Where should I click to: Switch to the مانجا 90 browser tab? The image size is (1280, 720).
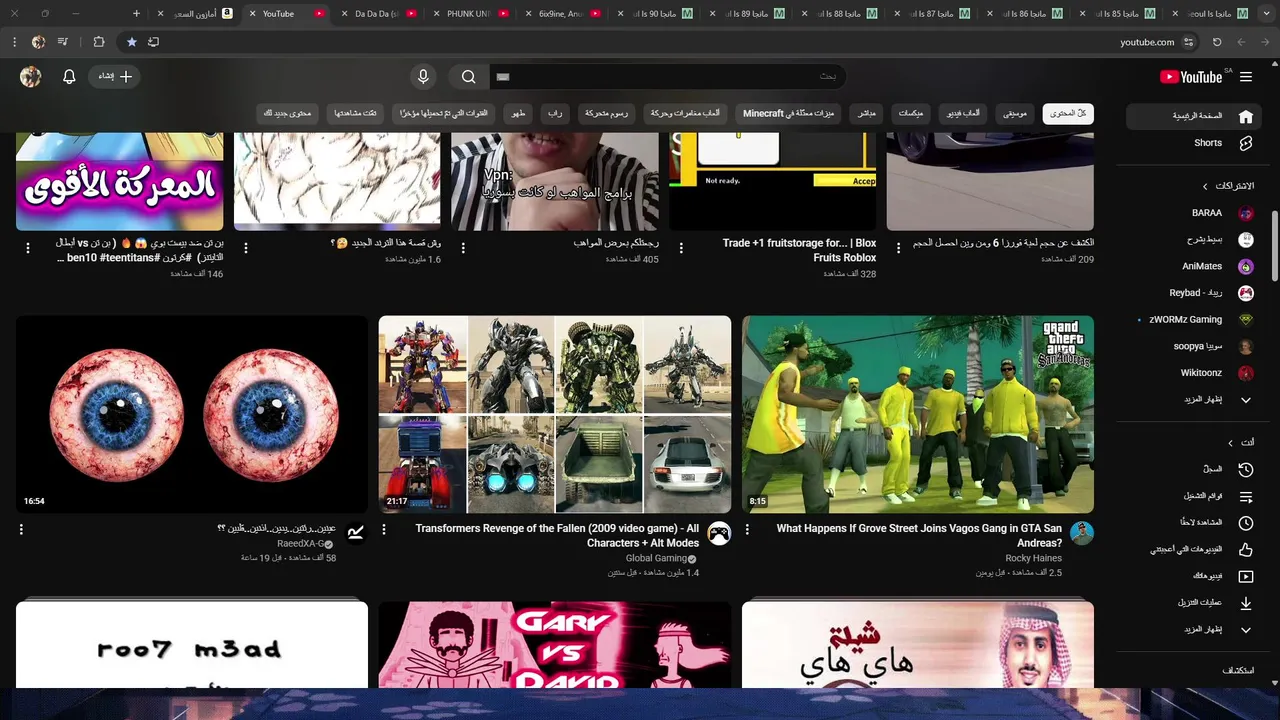654,14
